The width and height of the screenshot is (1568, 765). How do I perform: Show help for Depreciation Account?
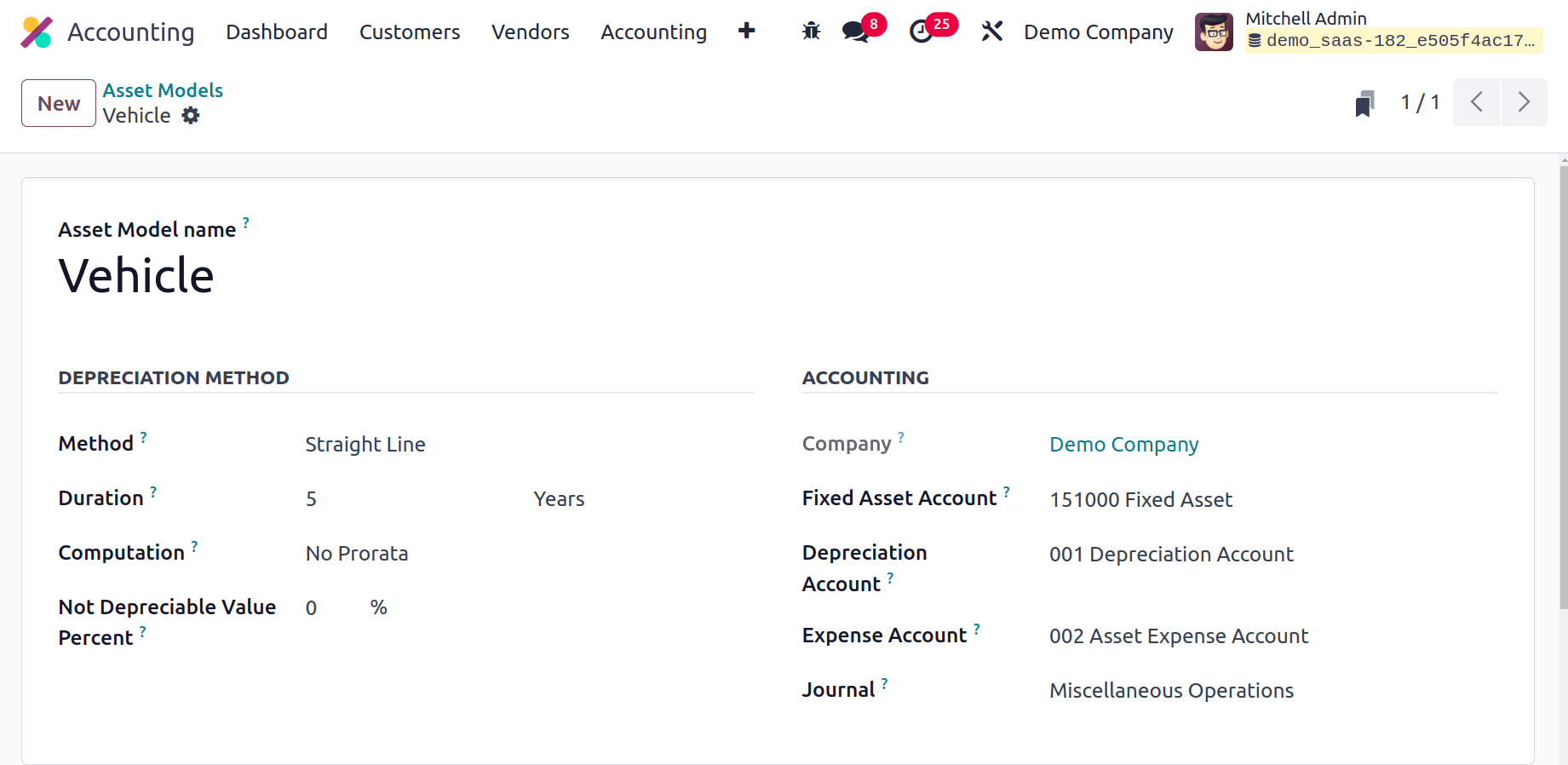891,578
